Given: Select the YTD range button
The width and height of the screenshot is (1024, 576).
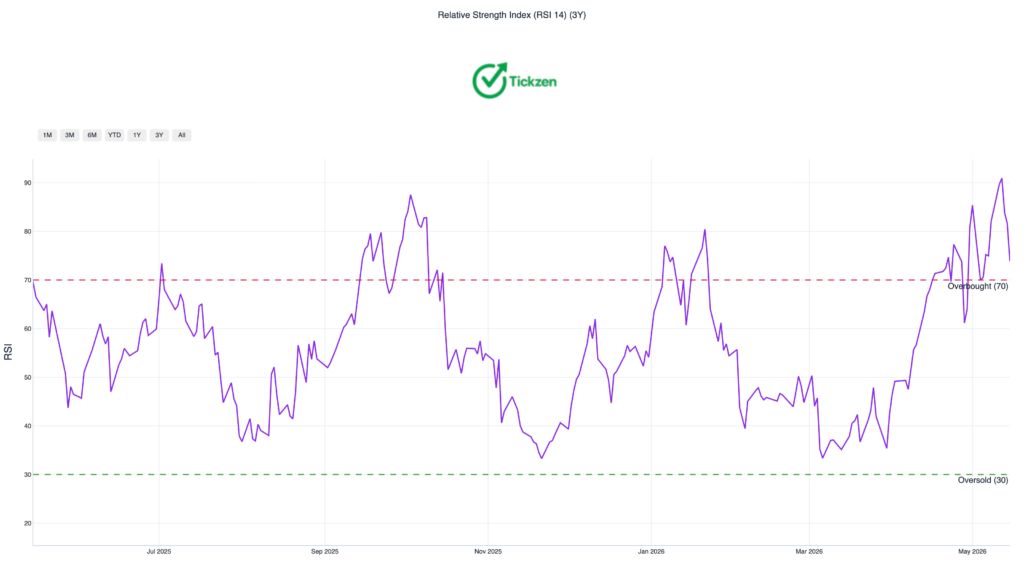Looking at the screenshot, I should click(114, 135).
